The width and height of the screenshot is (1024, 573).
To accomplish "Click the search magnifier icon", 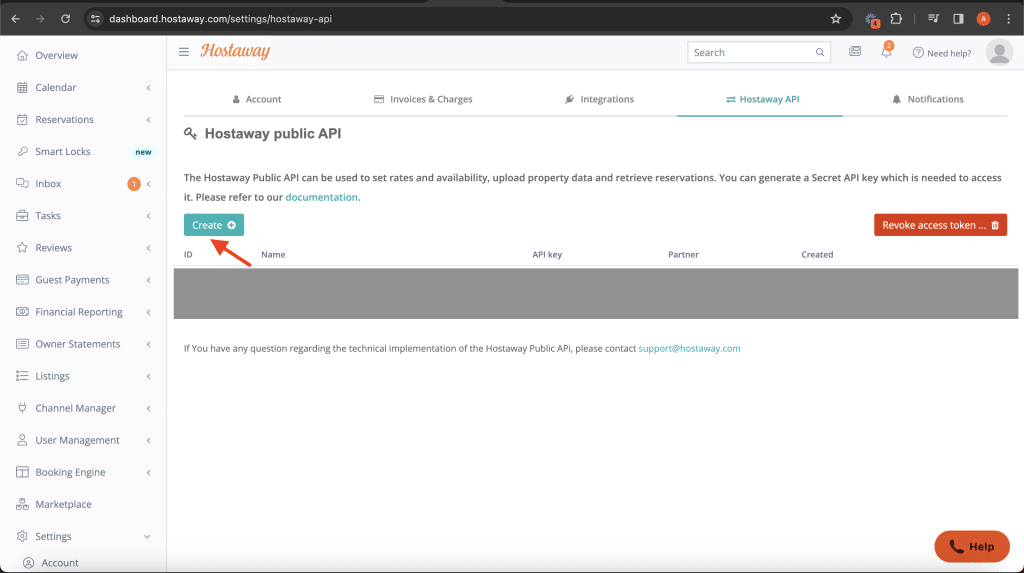I will pos(820,52).
